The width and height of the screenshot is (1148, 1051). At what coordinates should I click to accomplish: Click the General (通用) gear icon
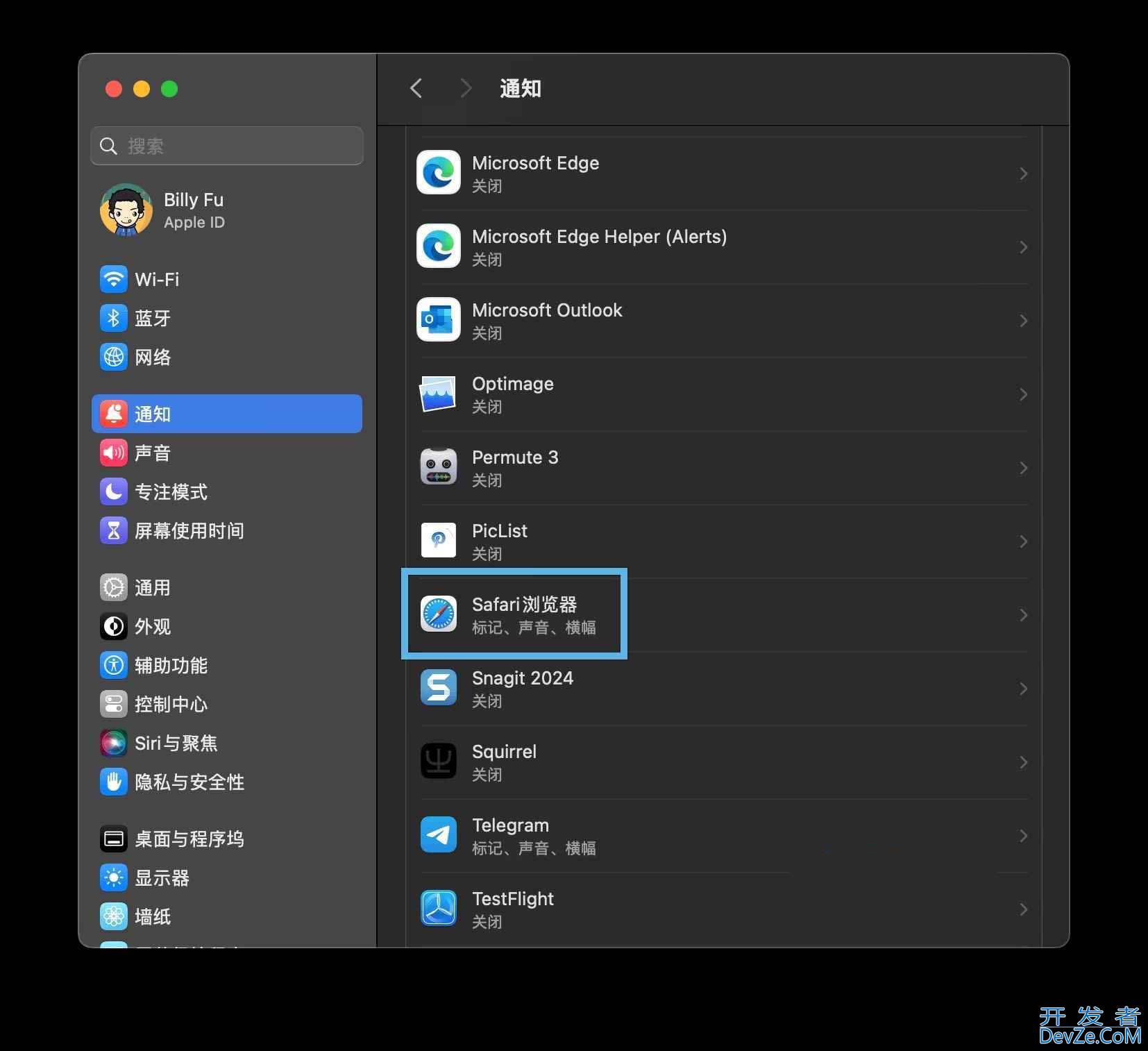[114, 587]
